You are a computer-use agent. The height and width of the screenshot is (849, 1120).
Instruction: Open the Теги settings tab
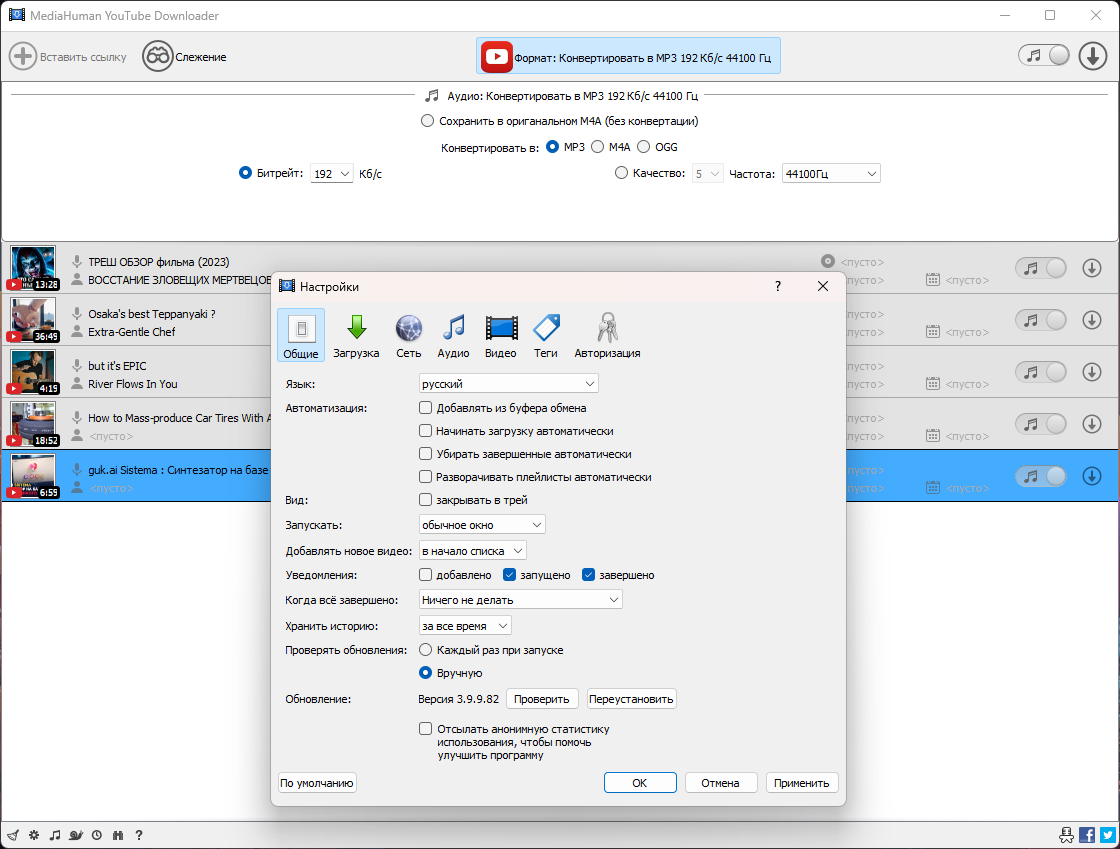click(546, 335)
